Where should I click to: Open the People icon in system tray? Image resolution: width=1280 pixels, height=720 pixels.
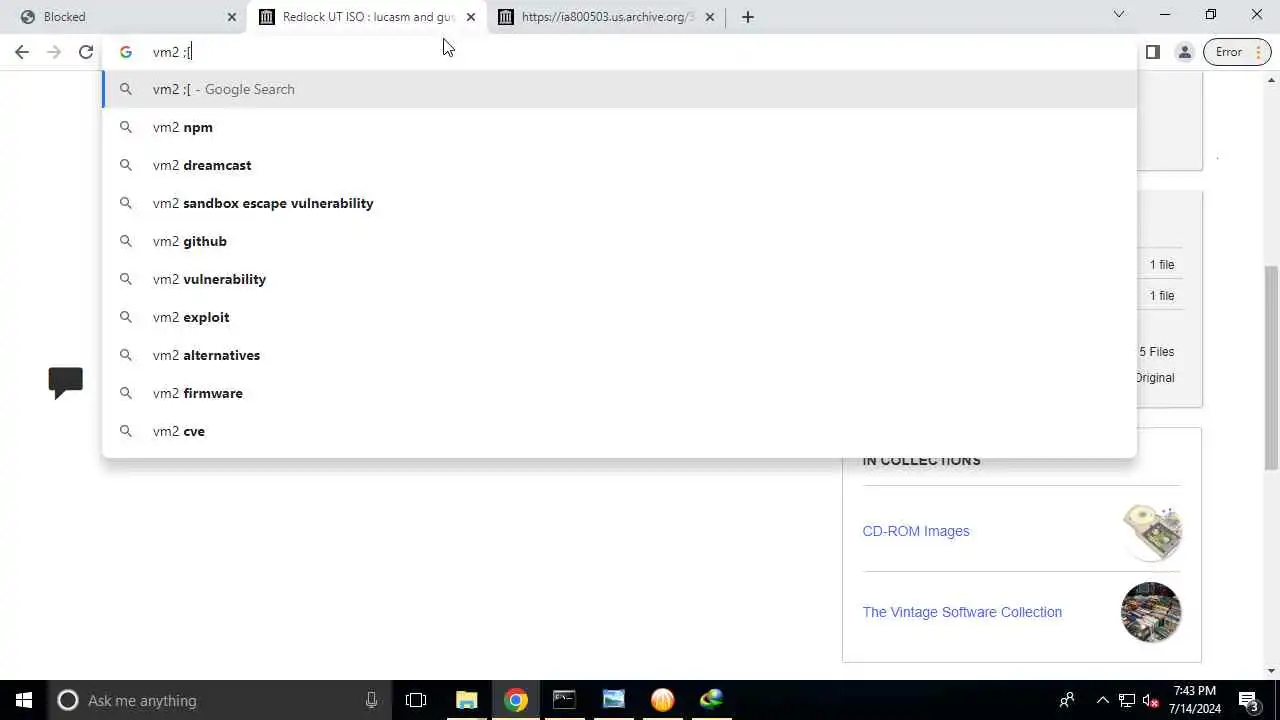[1067, 700]
